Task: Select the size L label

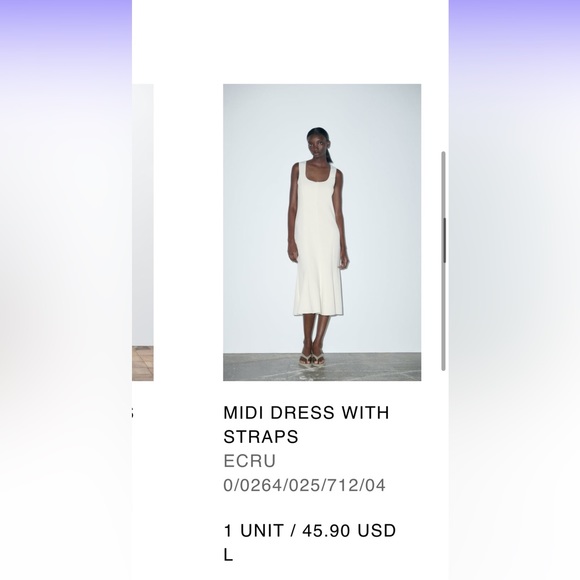Action: point(228,555)
